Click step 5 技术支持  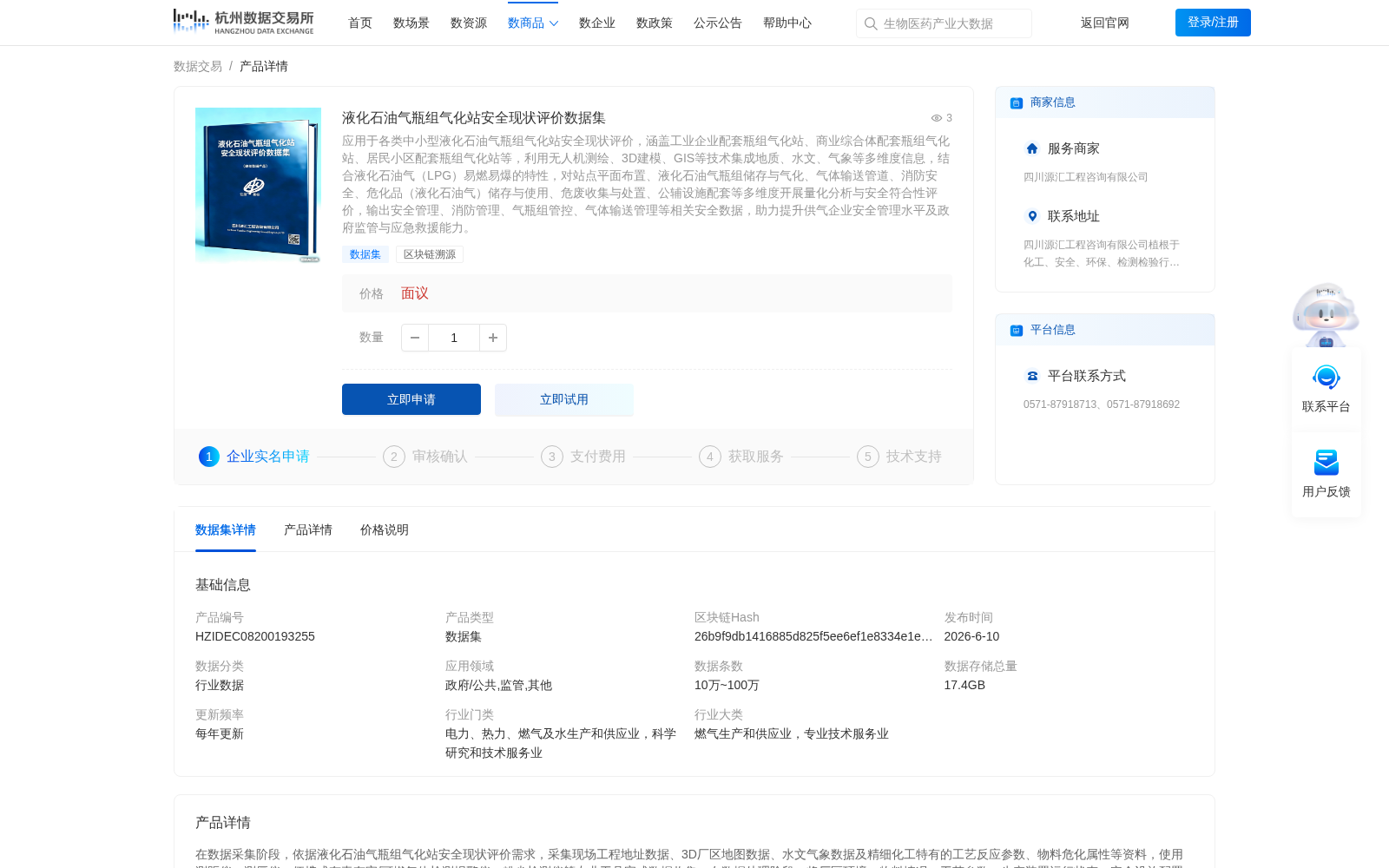899,457
